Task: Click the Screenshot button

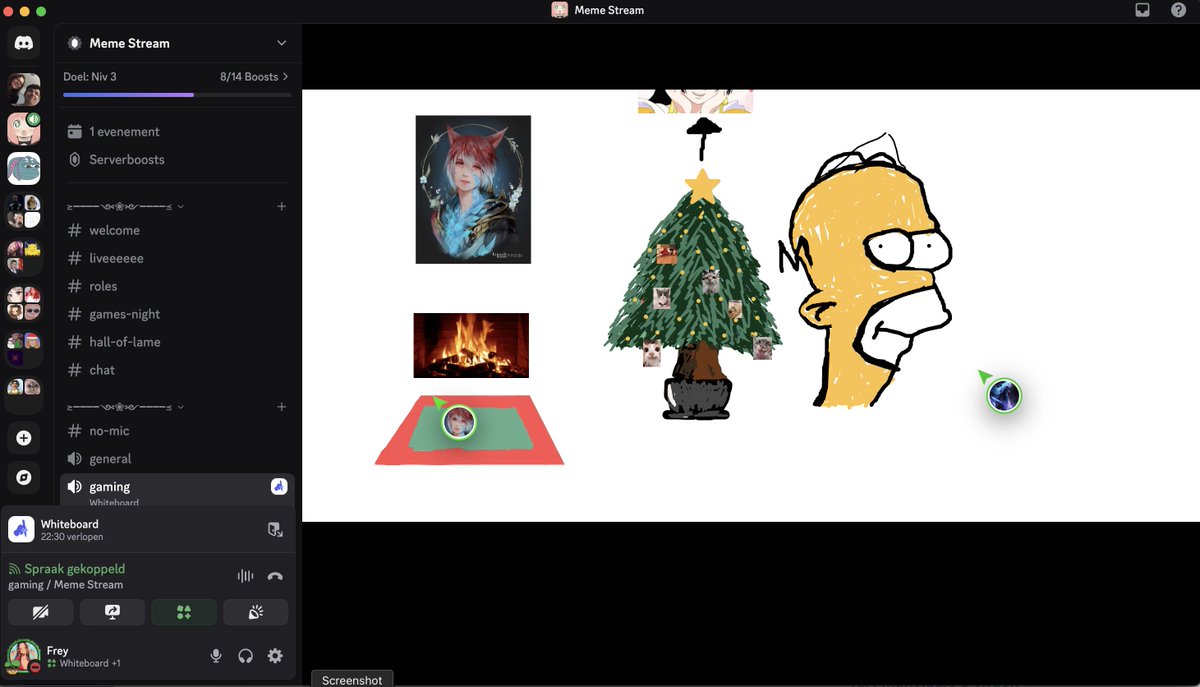Action: (352, 679)
